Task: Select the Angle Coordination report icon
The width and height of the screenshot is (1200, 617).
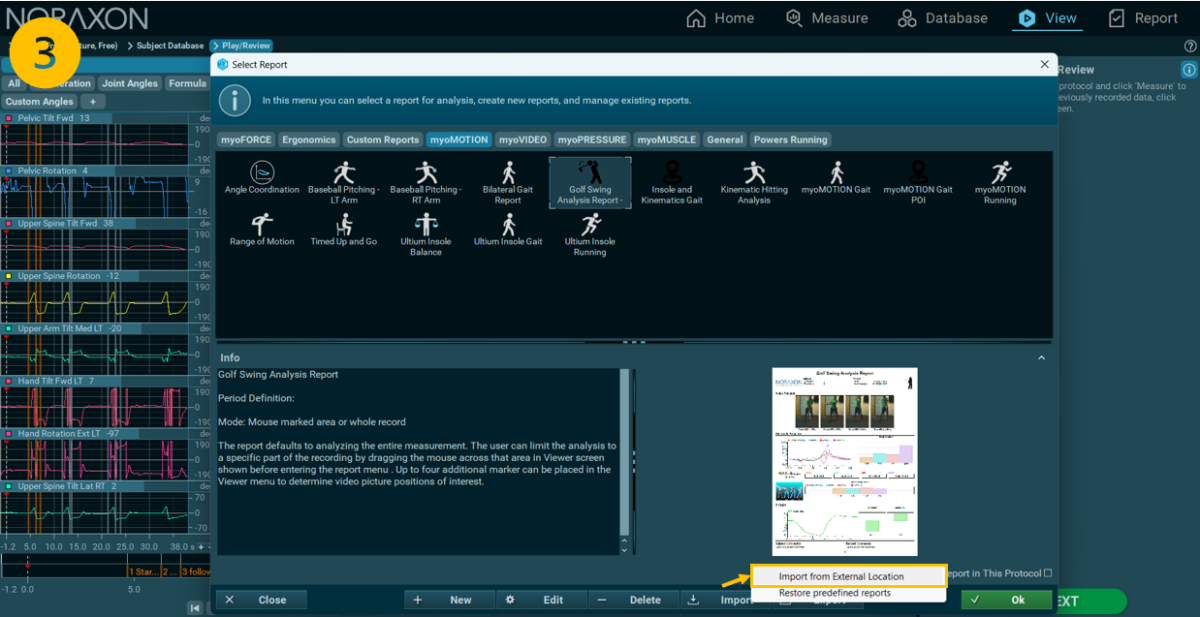Action: point(261,178)
